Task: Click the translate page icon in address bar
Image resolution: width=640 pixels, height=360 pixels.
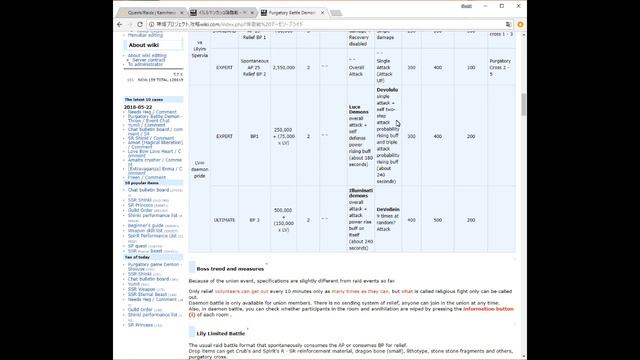Action: click(508, 24)
